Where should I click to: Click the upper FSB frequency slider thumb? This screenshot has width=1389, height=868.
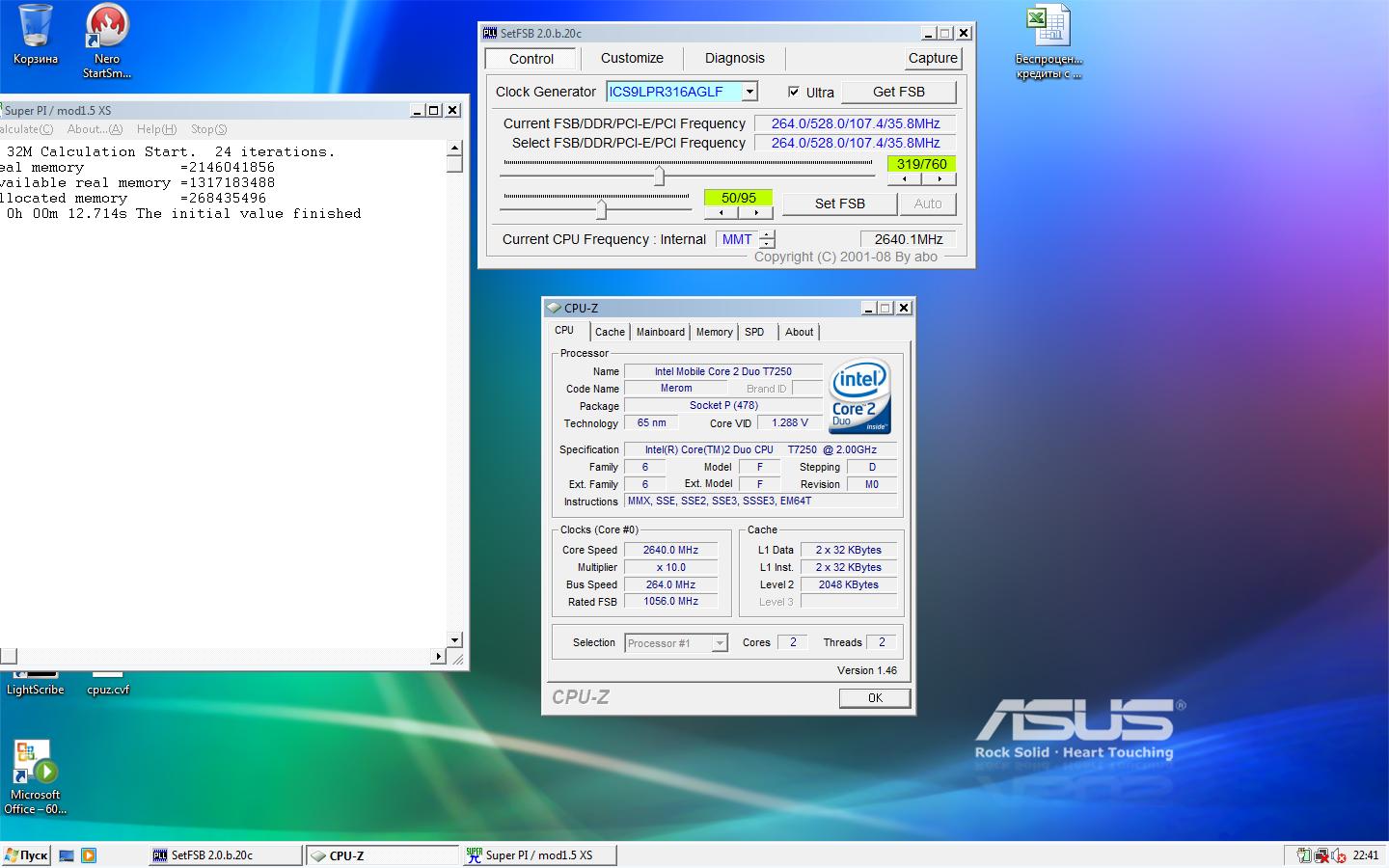pos(660,175)
